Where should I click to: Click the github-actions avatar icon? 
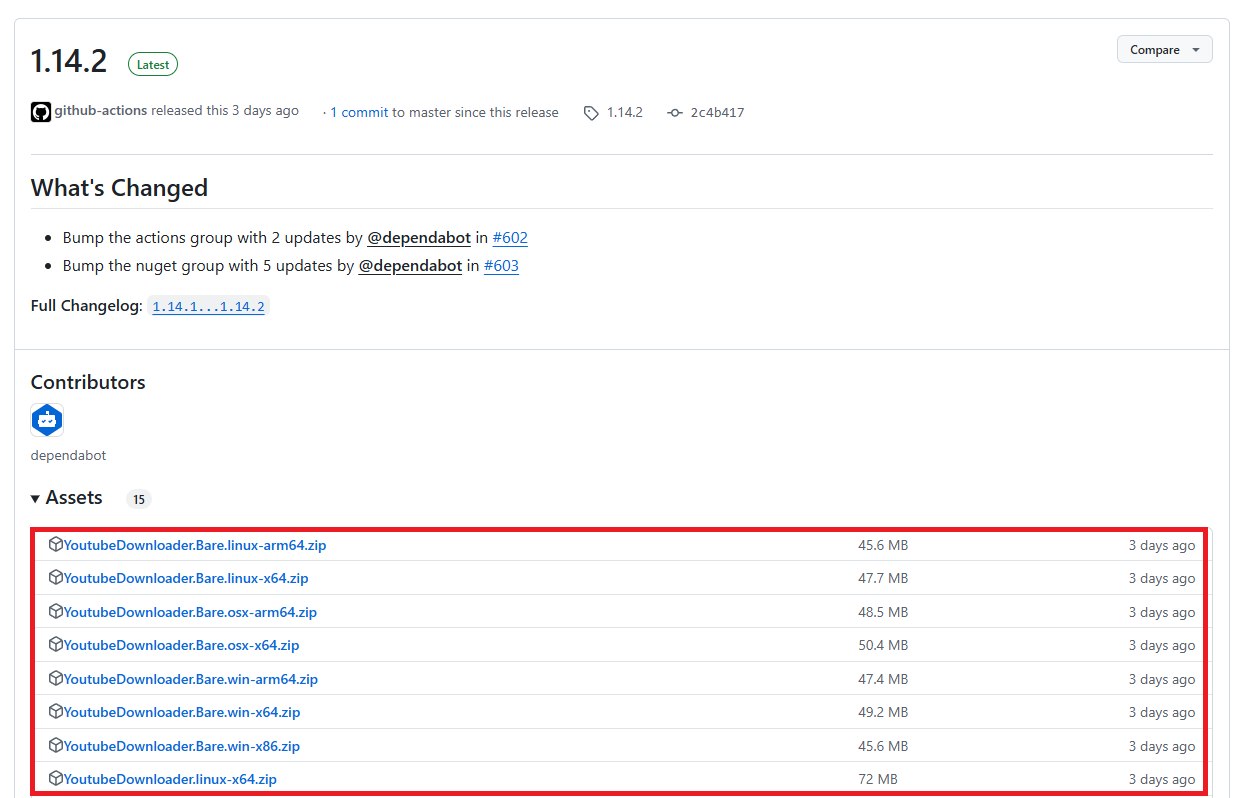point(41,112)
